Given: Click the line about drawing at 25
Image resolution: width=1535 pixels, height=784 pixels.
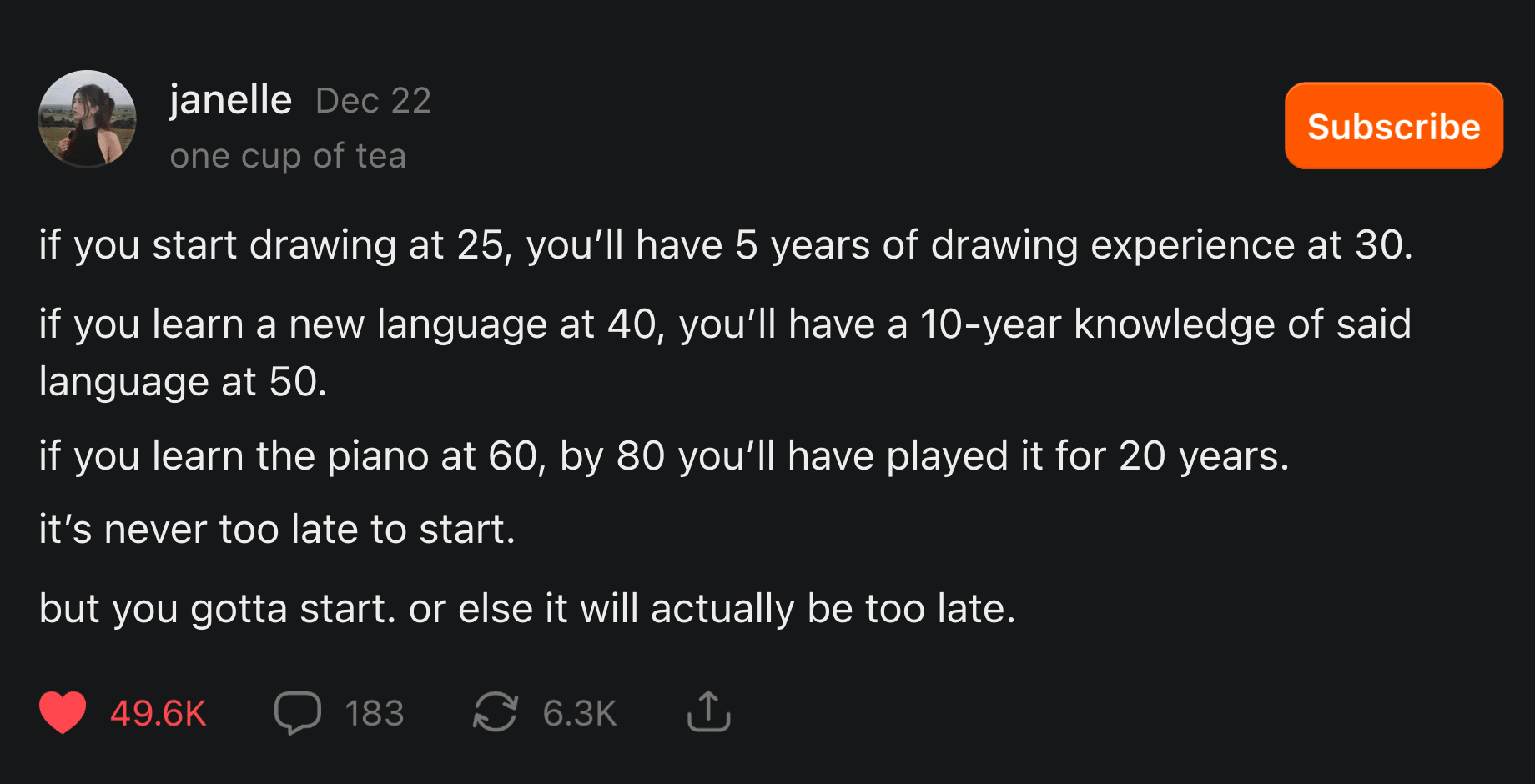Looking at the screenshot, I should [726, 245].
